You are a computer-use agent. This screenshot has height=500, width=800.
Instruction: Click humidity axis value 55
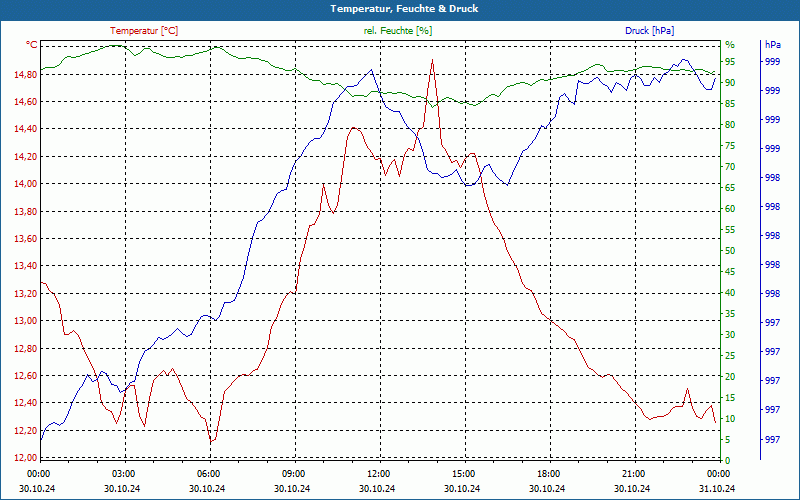(730, 230)
